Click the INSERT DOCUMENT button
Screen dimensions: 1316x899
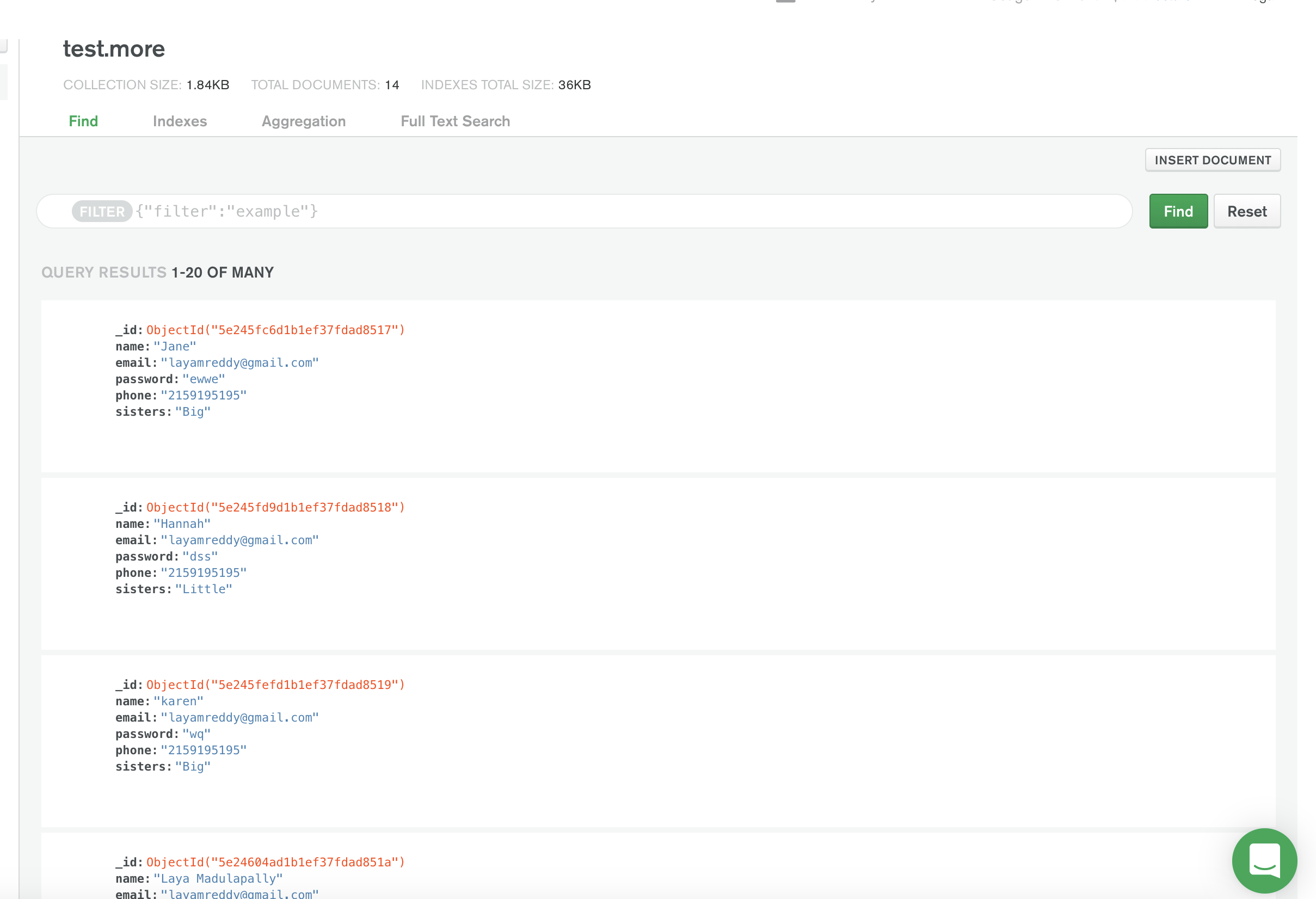1213,160
